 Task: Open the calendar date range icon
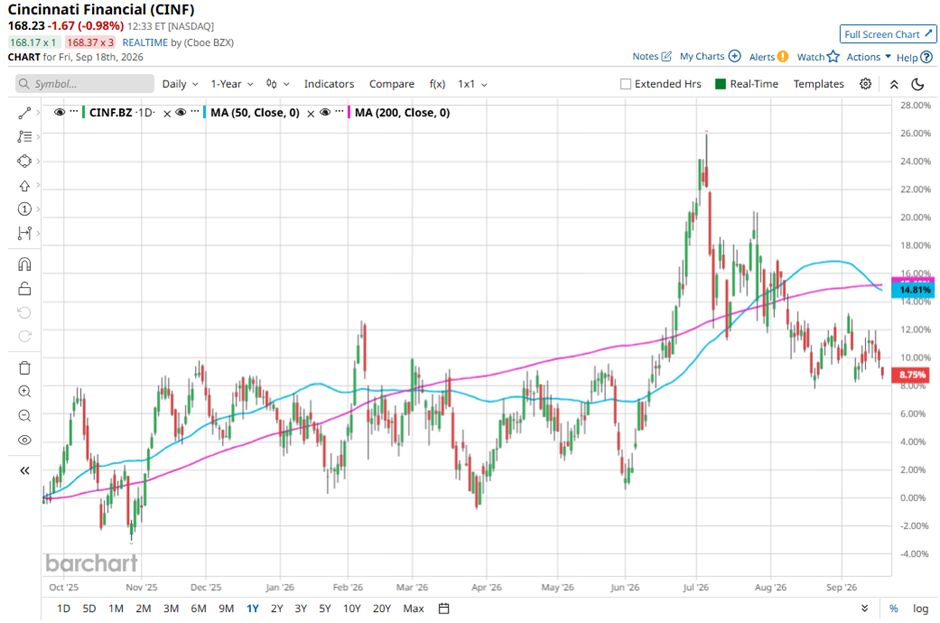(444, 609)
